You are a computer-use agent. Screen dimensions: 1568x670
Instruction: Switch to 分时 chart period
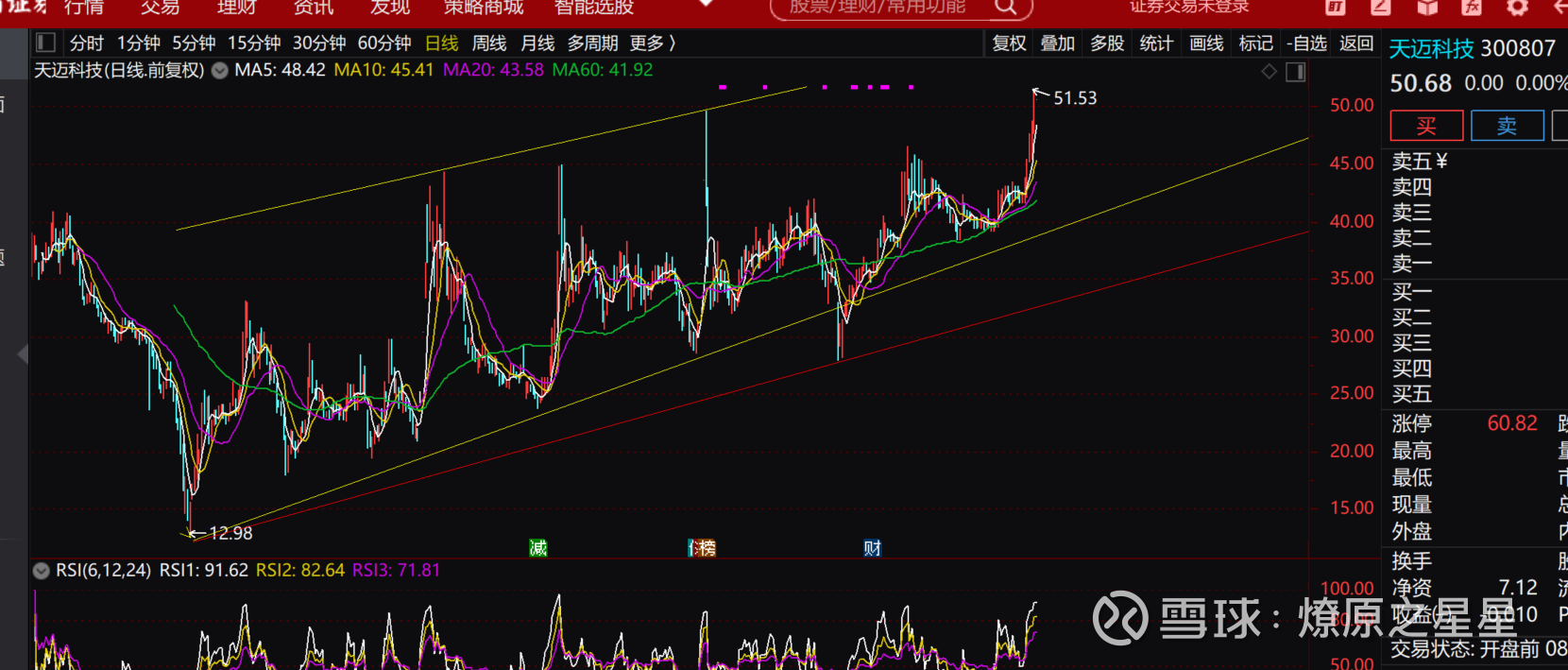point(87,43)
